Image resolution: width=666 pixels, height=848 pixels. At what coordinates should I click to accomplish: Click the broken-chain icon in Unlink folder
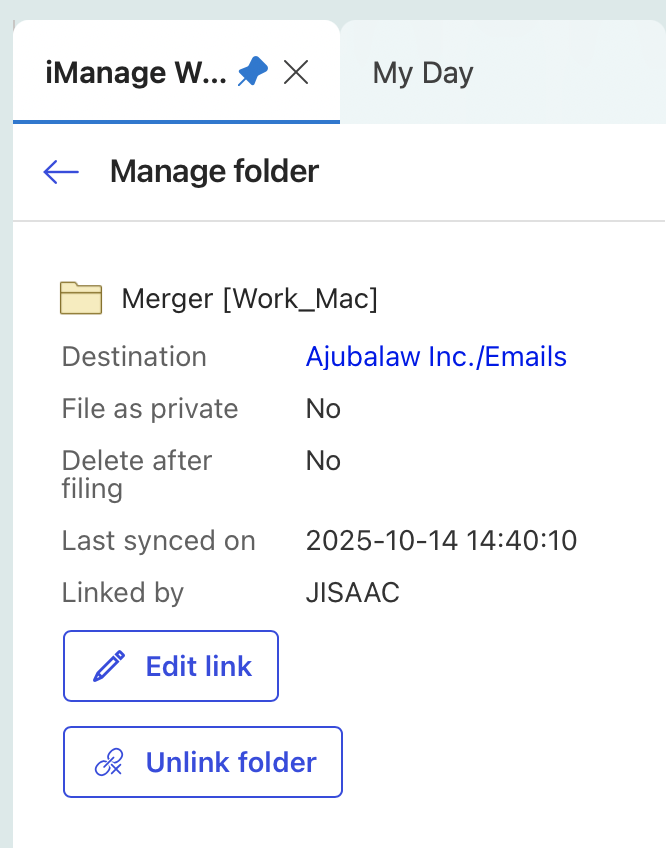(110, 761)
